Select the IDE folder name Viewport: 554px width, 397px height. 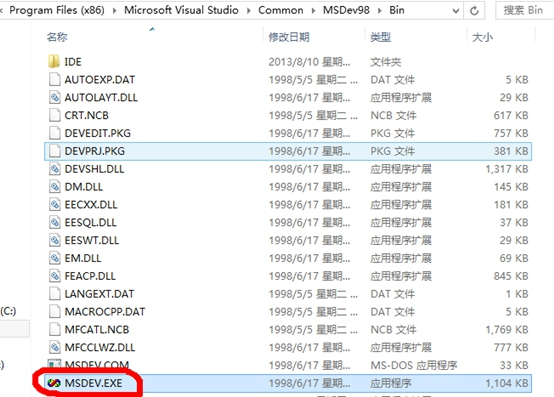click(x=73, y=62)
